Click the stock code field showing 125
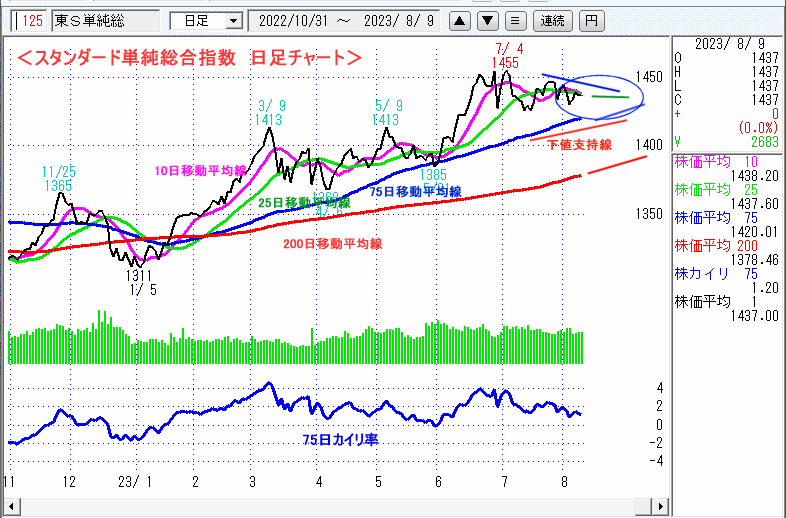Screen dimensions: 786x518 31,20
